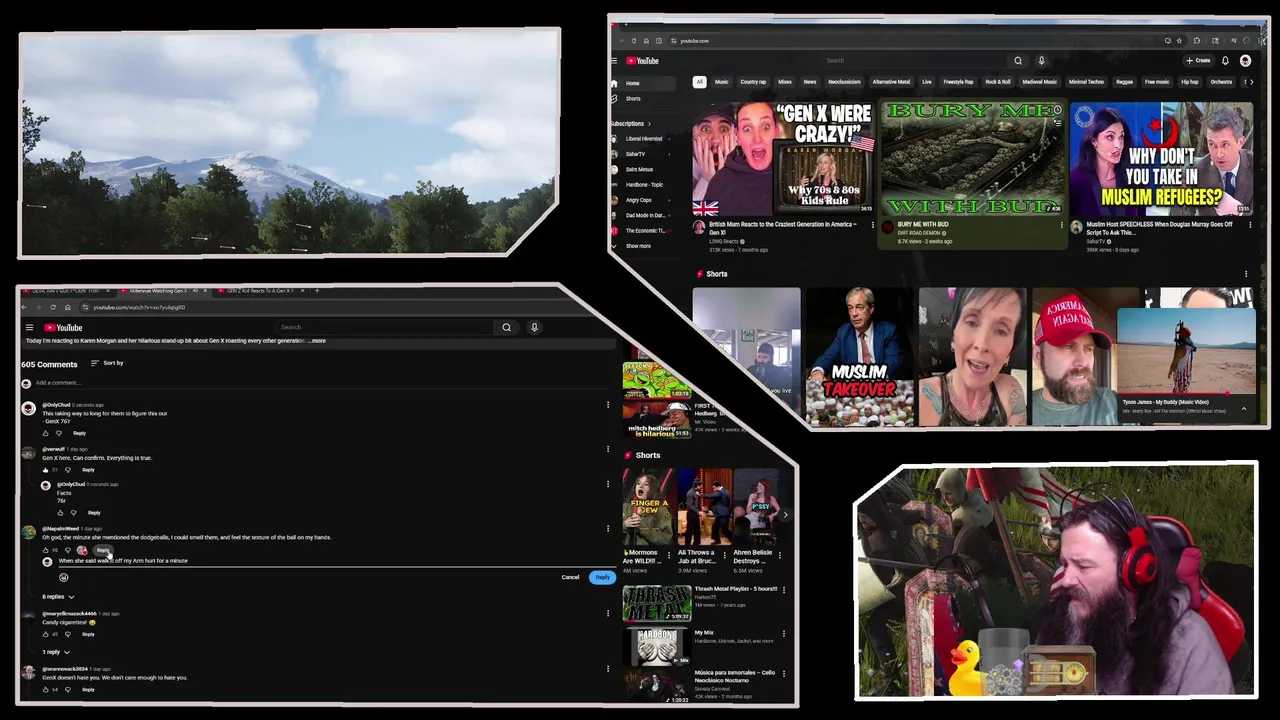Select the 'Hip hop' category chip
Viewport: 1280px width, 720px height.
pyautogui.click(x=1189, y=82)
